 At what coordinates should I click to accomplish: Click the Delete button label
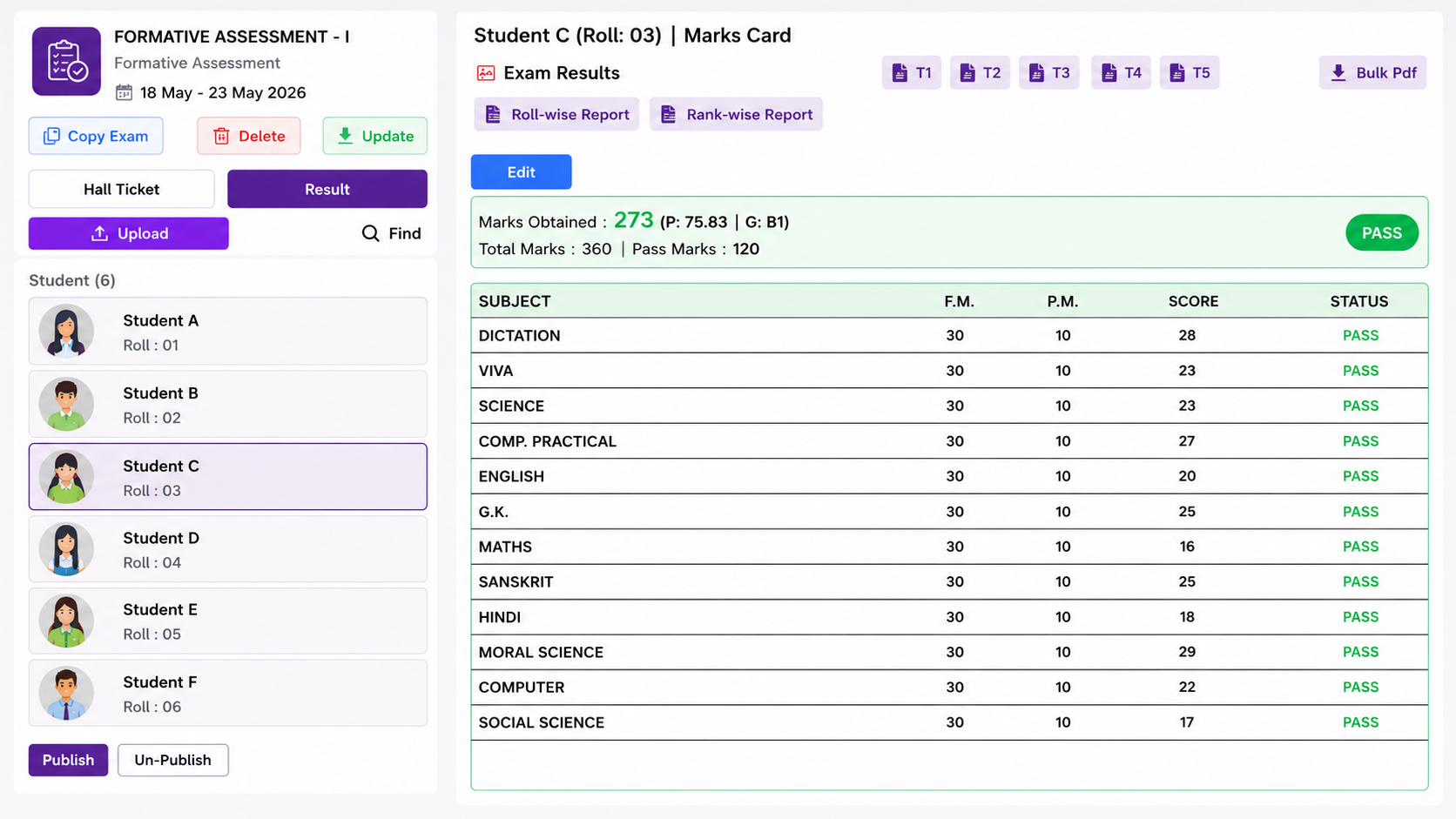pos(262,136)
